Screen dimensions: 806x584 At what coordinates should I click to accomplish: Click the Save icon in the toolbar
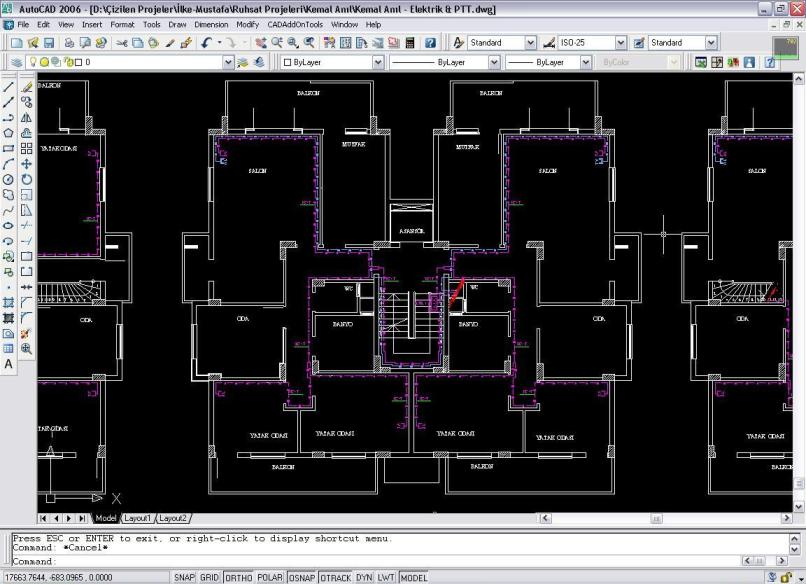pyautogui.click(x=48, y=43)
